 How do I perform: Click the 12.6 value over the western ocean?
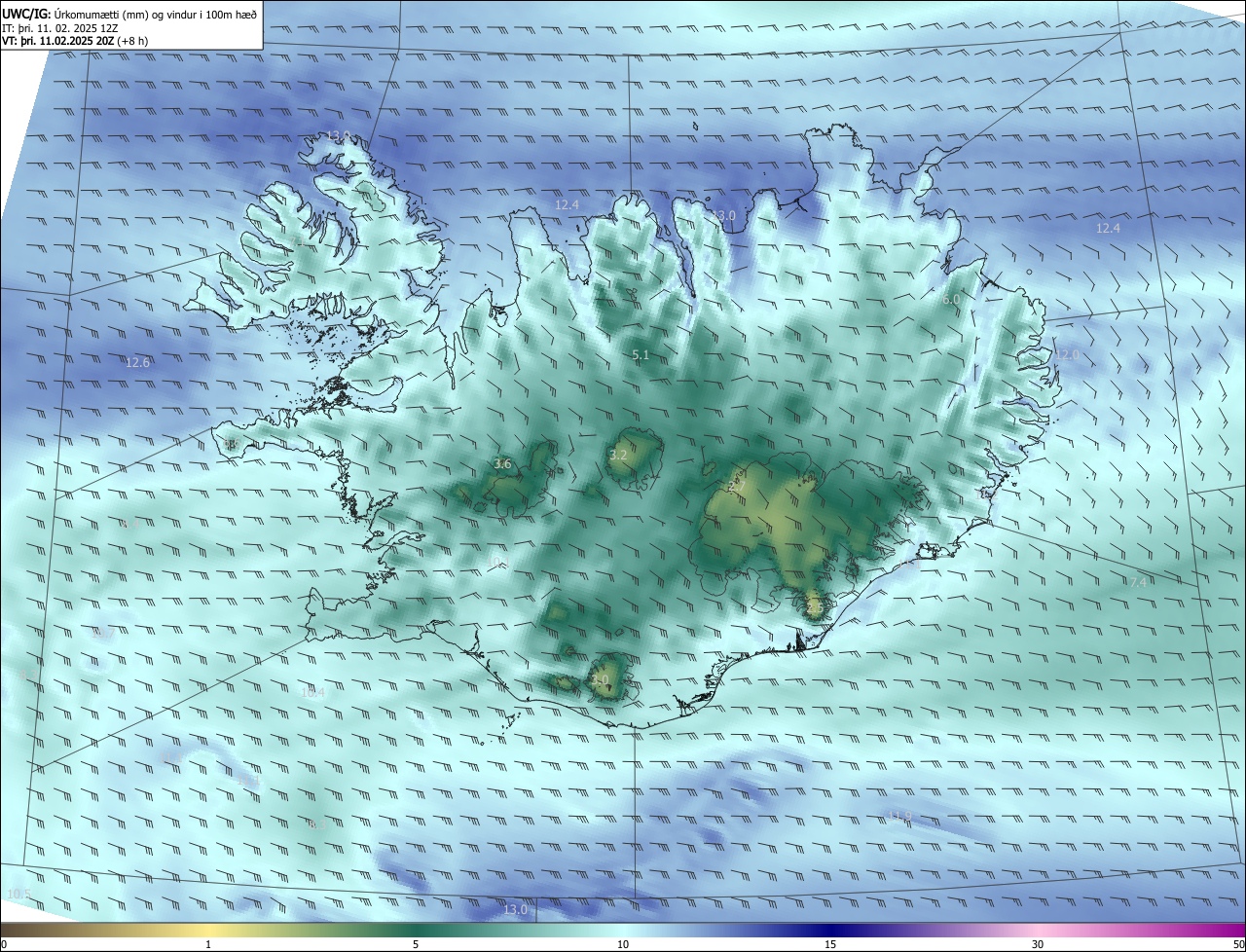pos(138,363)
